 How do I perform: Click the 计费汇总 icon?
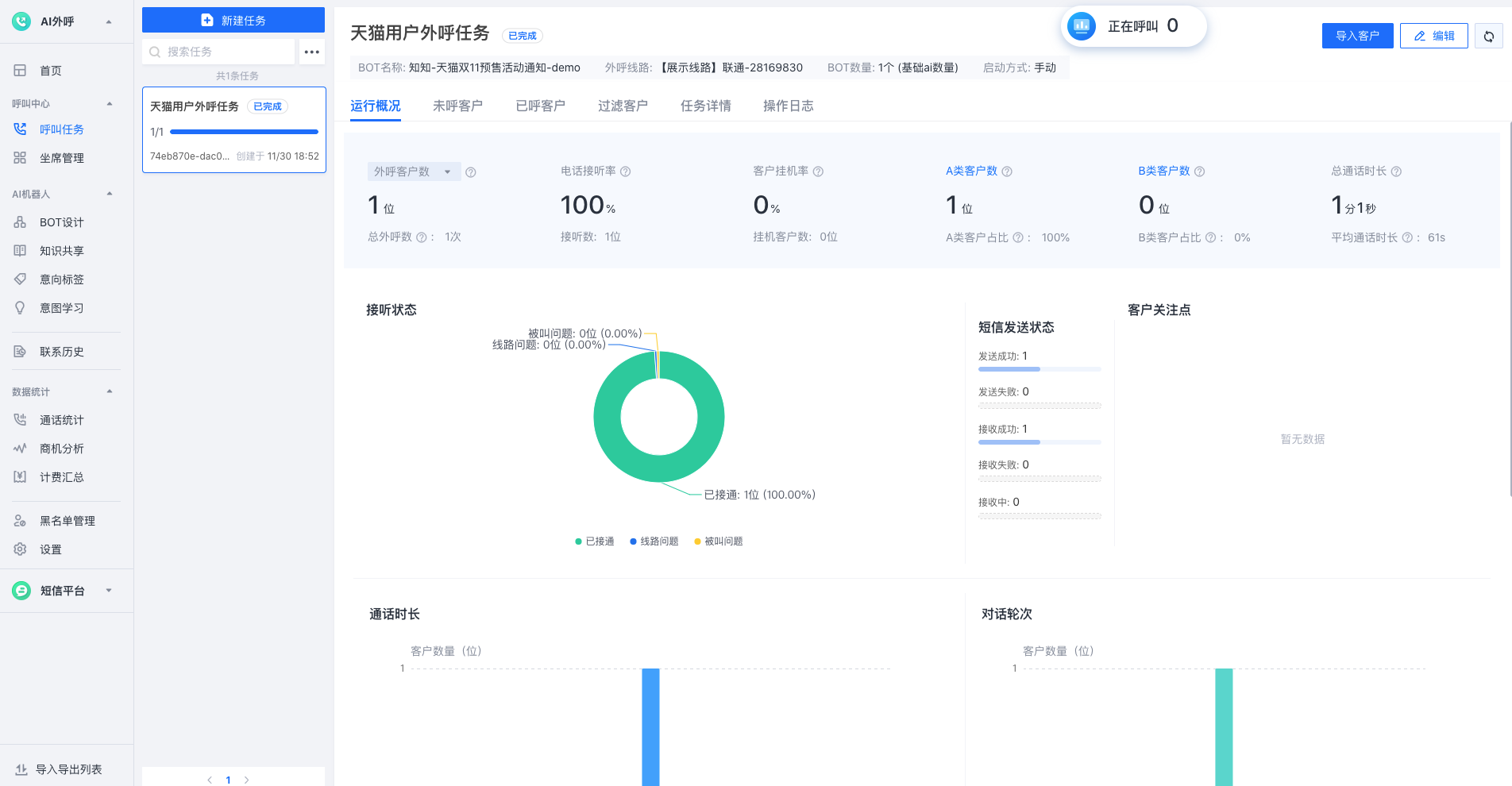coord(20,477)
